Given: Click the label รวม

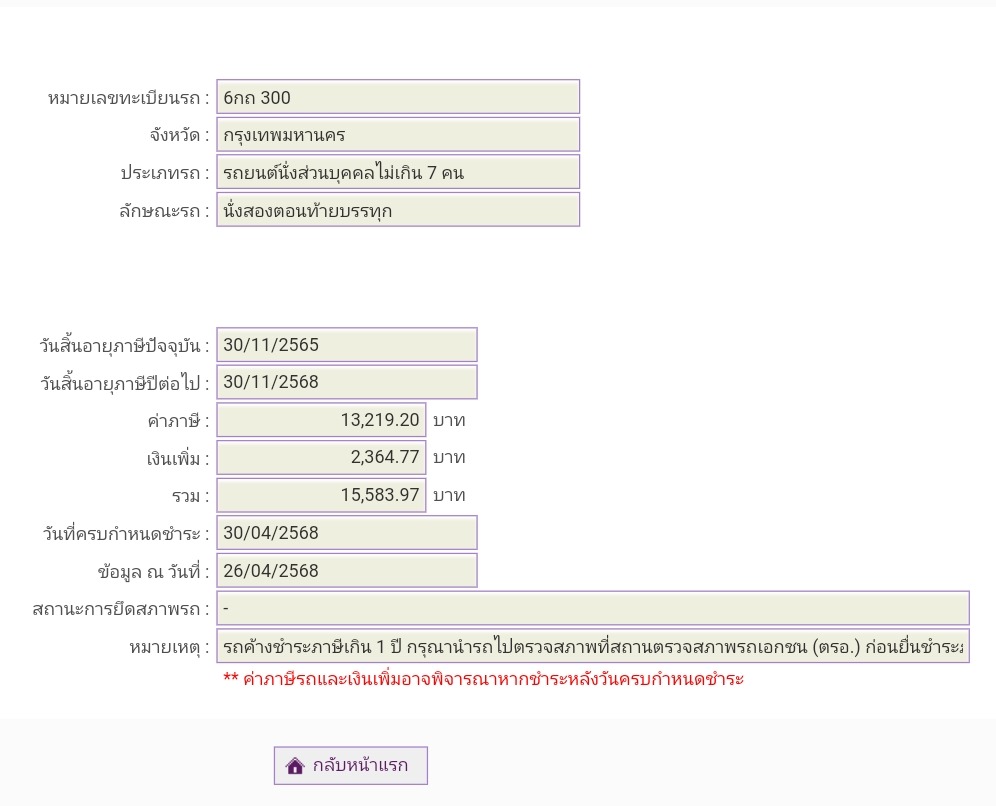Looking at the screenshot, I should point(191,496).
